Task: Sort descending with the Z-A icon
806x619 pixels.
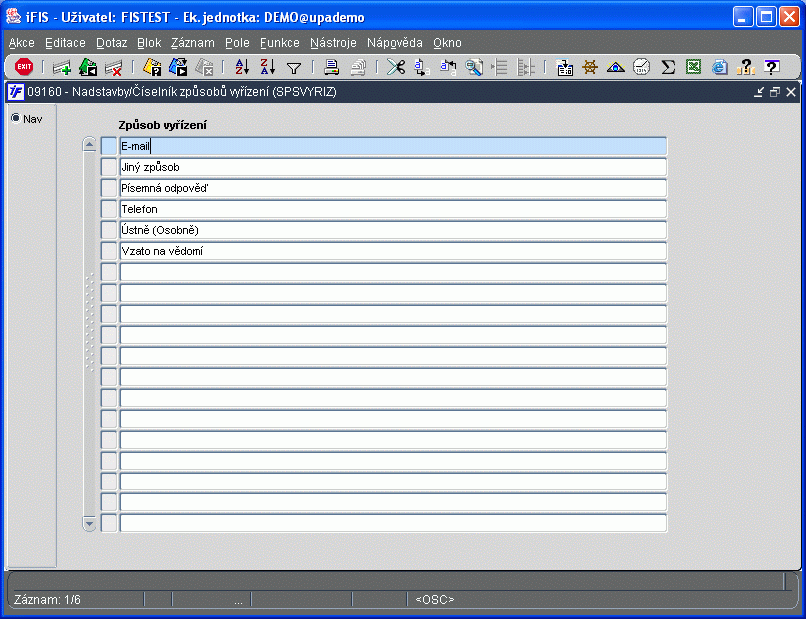Action: point(267,67)
